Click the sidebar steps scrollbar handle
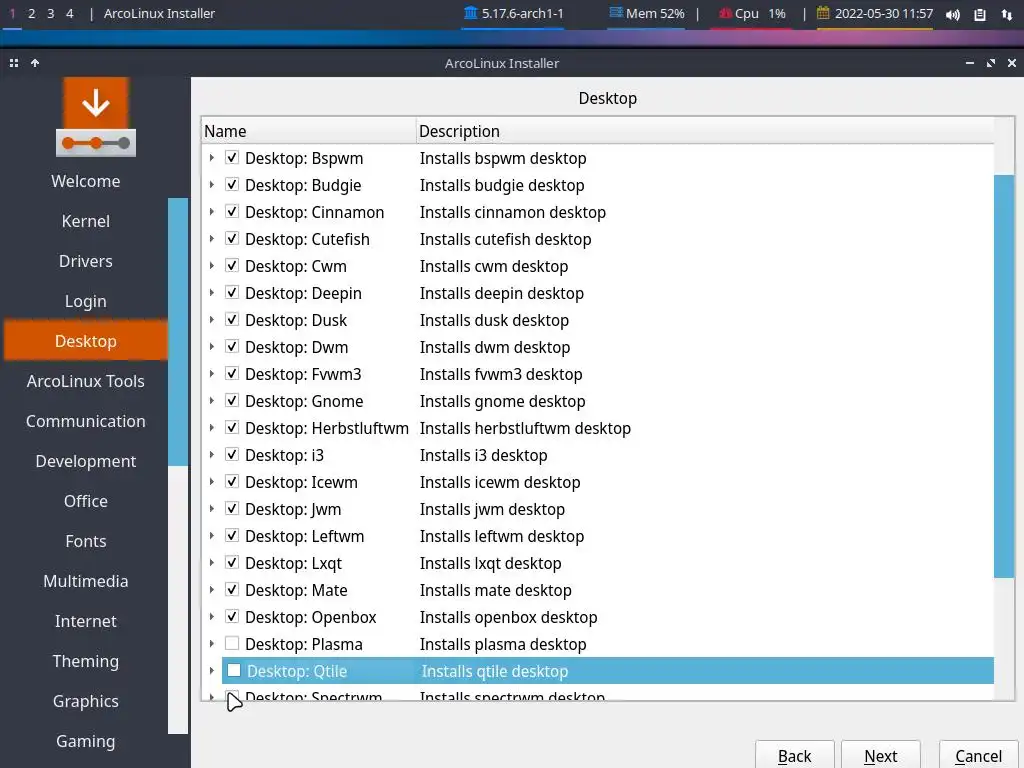This screenshot has height=768, width=1024. pos(178,332)
